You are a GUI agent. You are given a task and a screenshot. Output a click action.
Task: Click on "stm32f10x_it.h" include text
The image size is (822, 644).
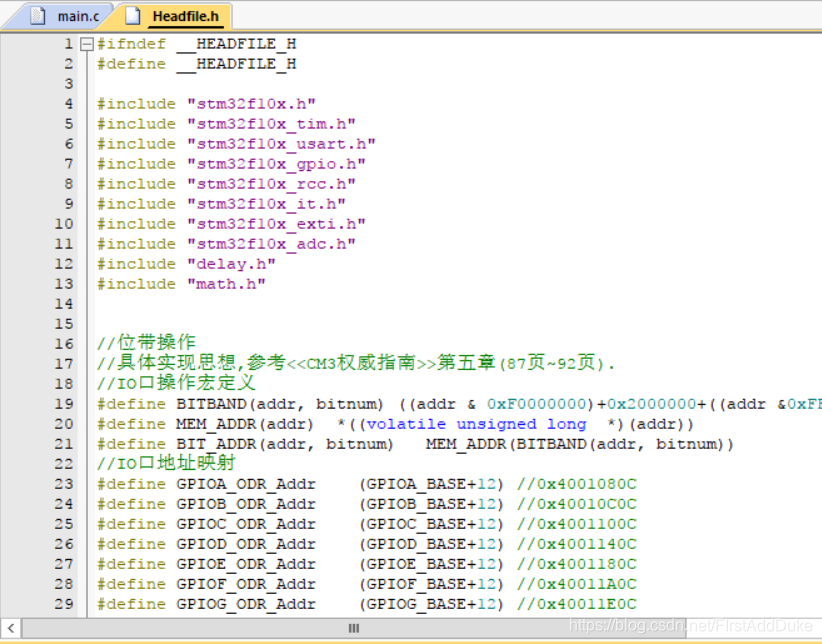pyautogui.click(x=266, y=204)
